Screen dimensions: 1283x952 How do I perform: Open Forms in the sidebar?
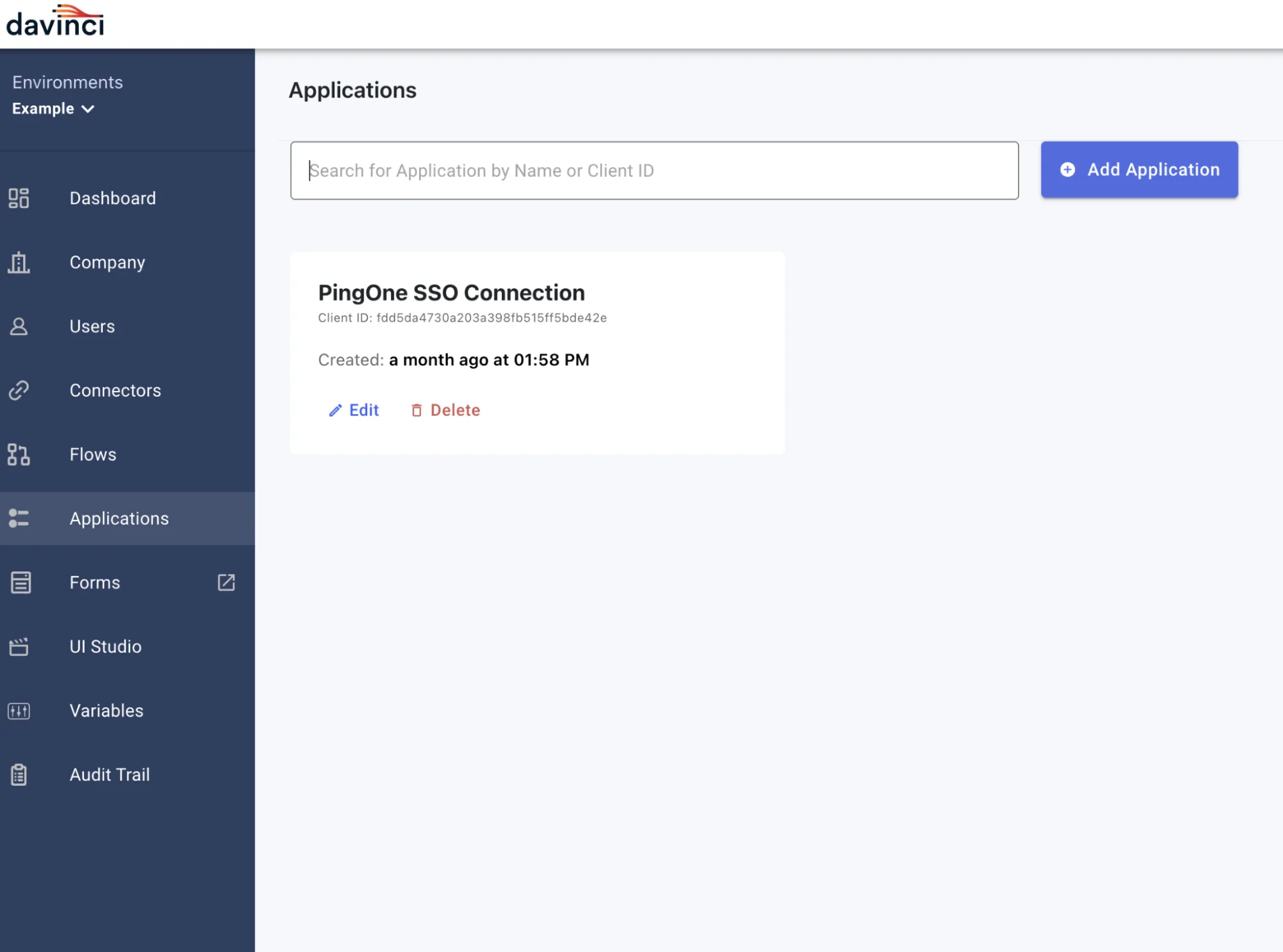click(127, 582)
